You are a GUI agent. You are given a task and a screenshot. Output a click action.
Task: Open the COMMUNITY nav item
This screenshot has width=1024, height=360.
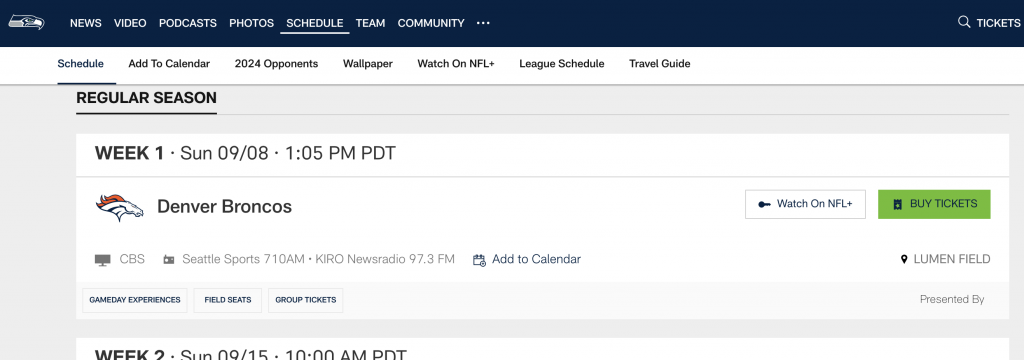pyautogui.click(x=431, y=23)
